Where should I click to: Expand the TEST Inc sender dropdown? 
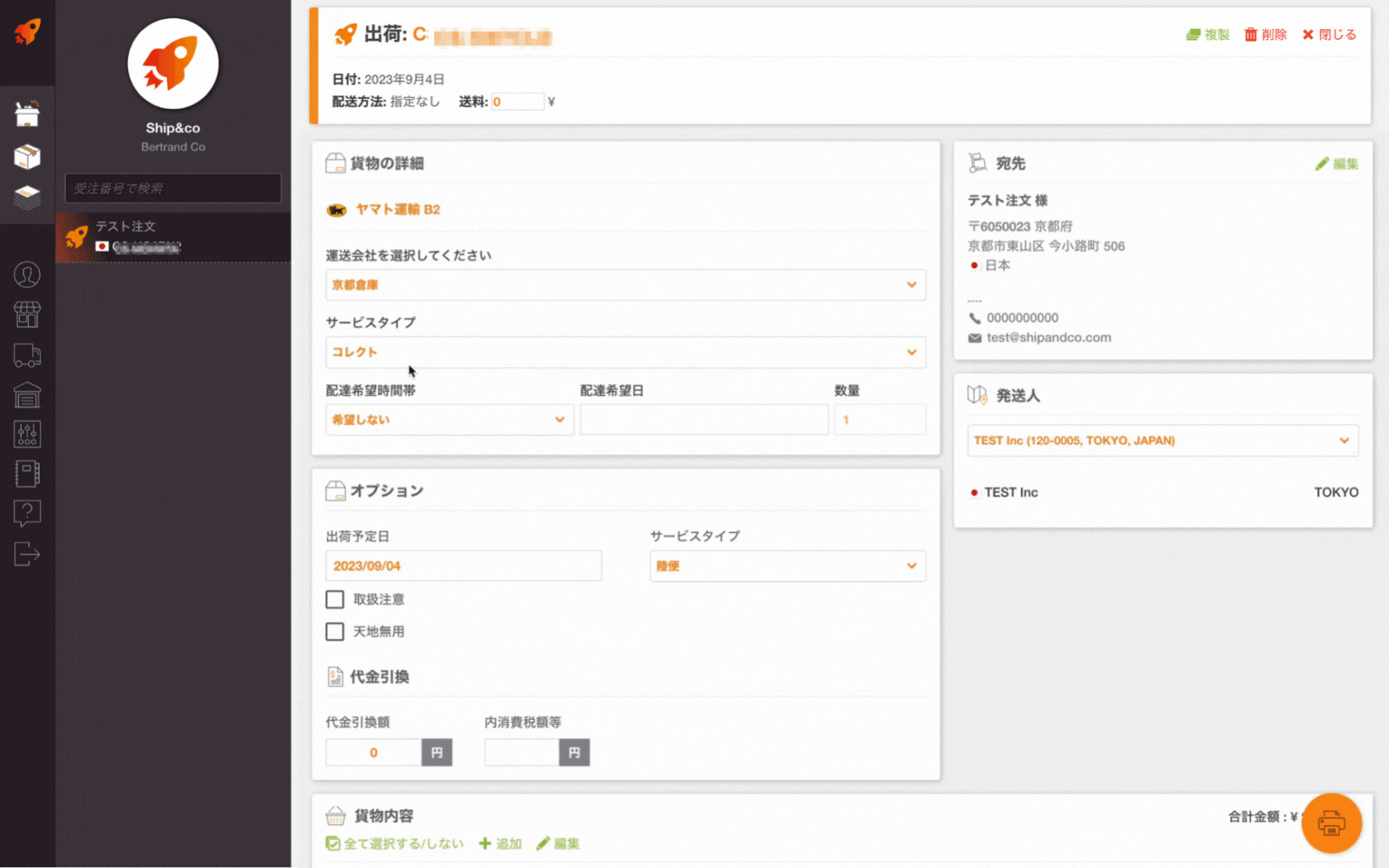point(1162,441)
